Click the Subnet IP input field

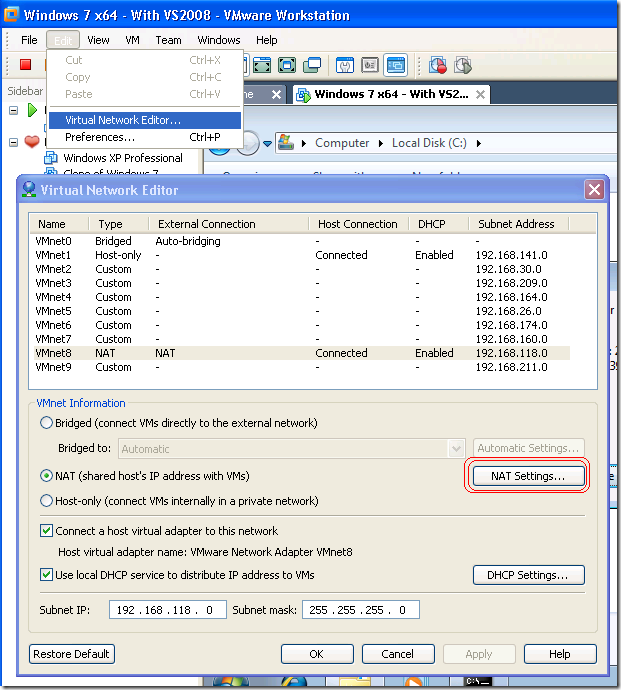(x=168, y=610)
